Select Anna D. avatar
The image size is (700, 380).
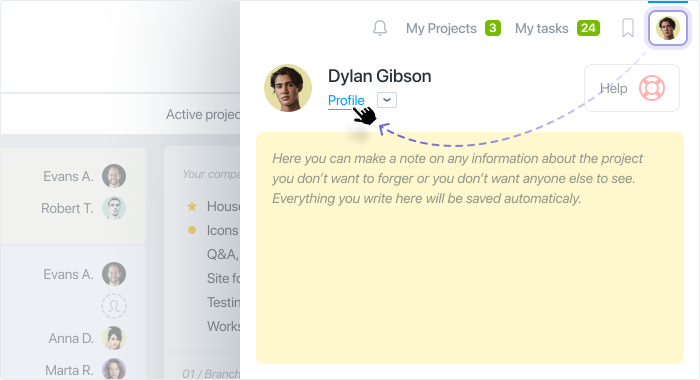[114, 338]
